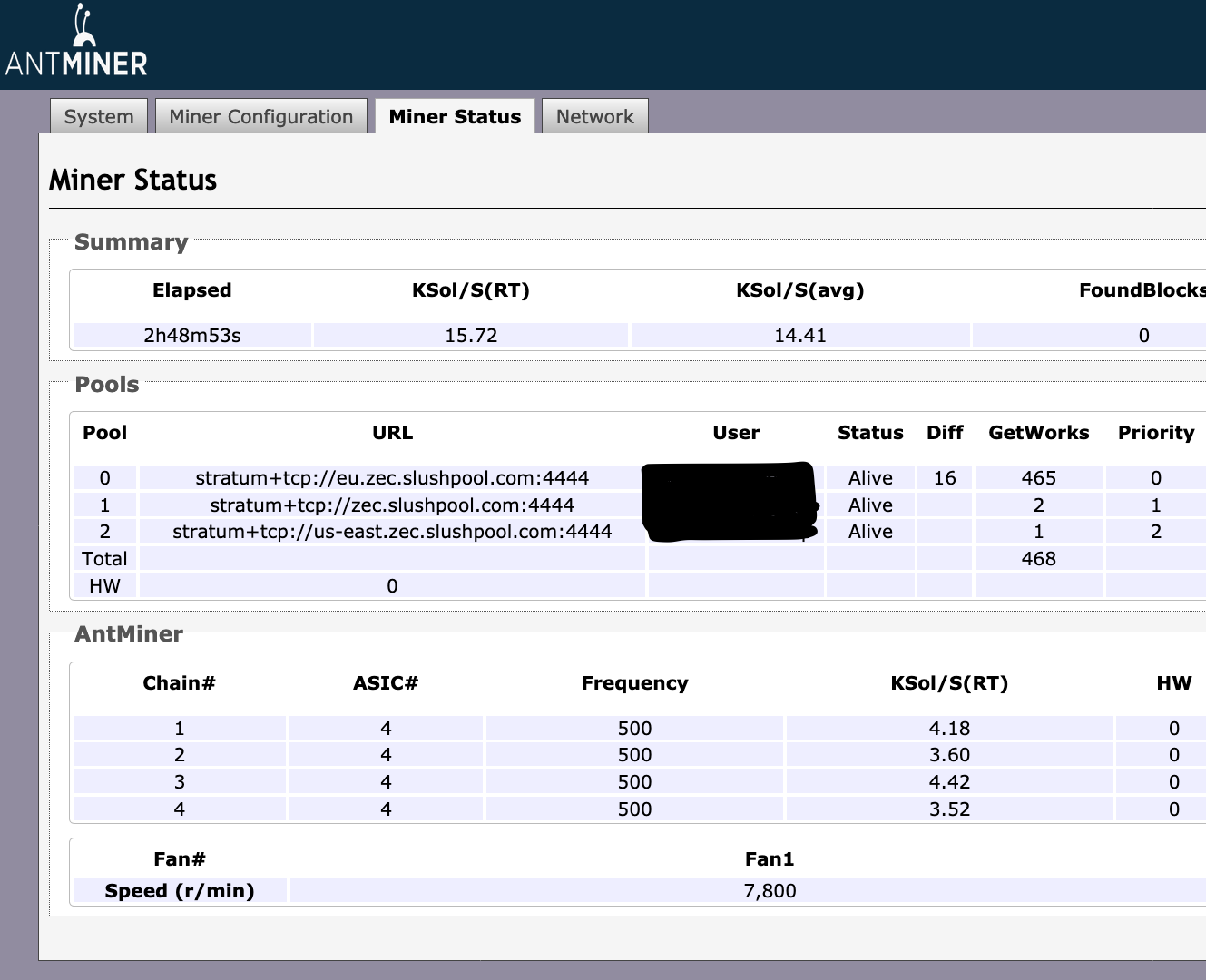Click the Frequency column header
1206x980 pixels.
click(634, 683)
